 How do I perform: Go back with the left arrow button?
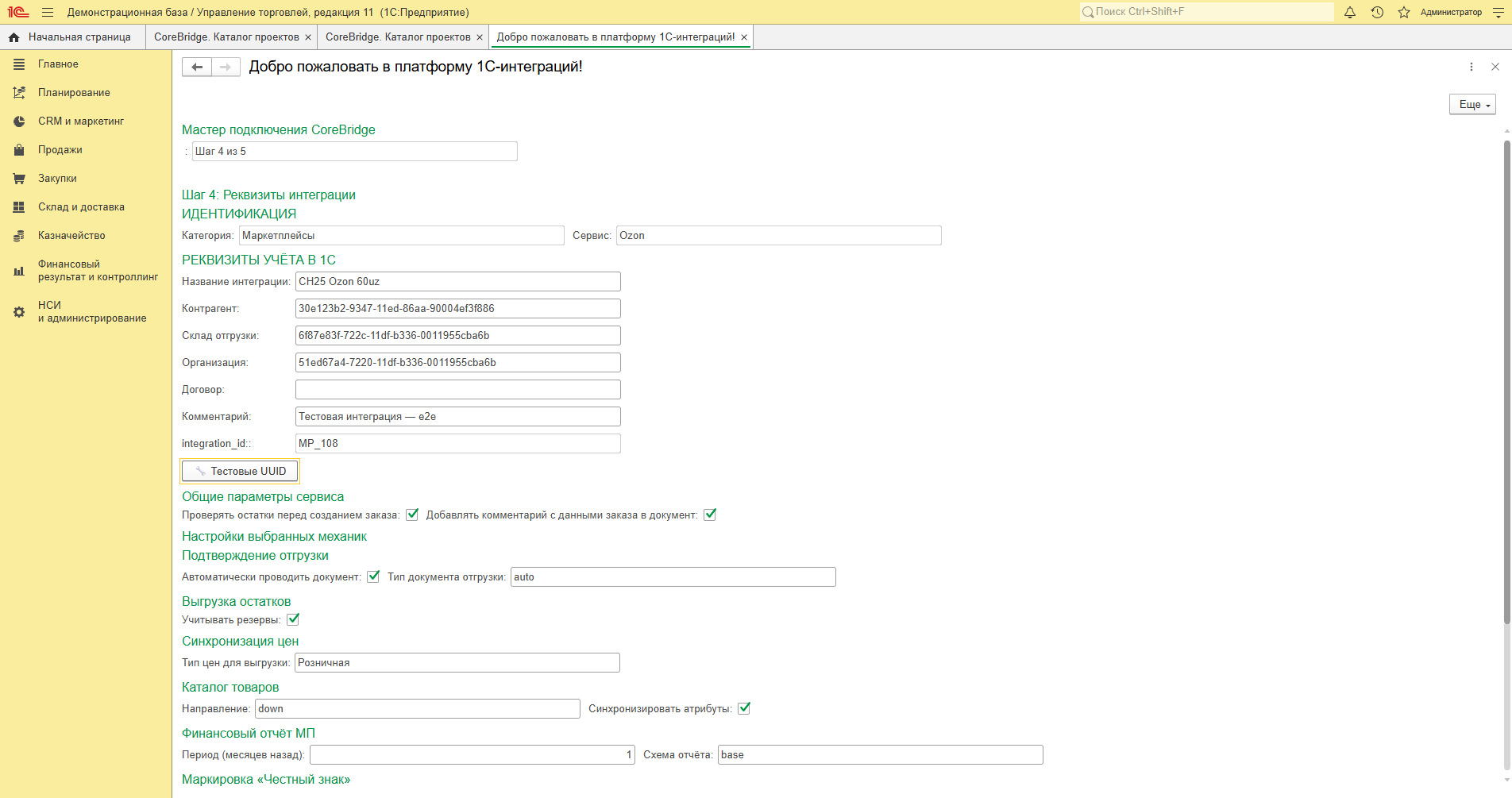[x=197, y=67]
